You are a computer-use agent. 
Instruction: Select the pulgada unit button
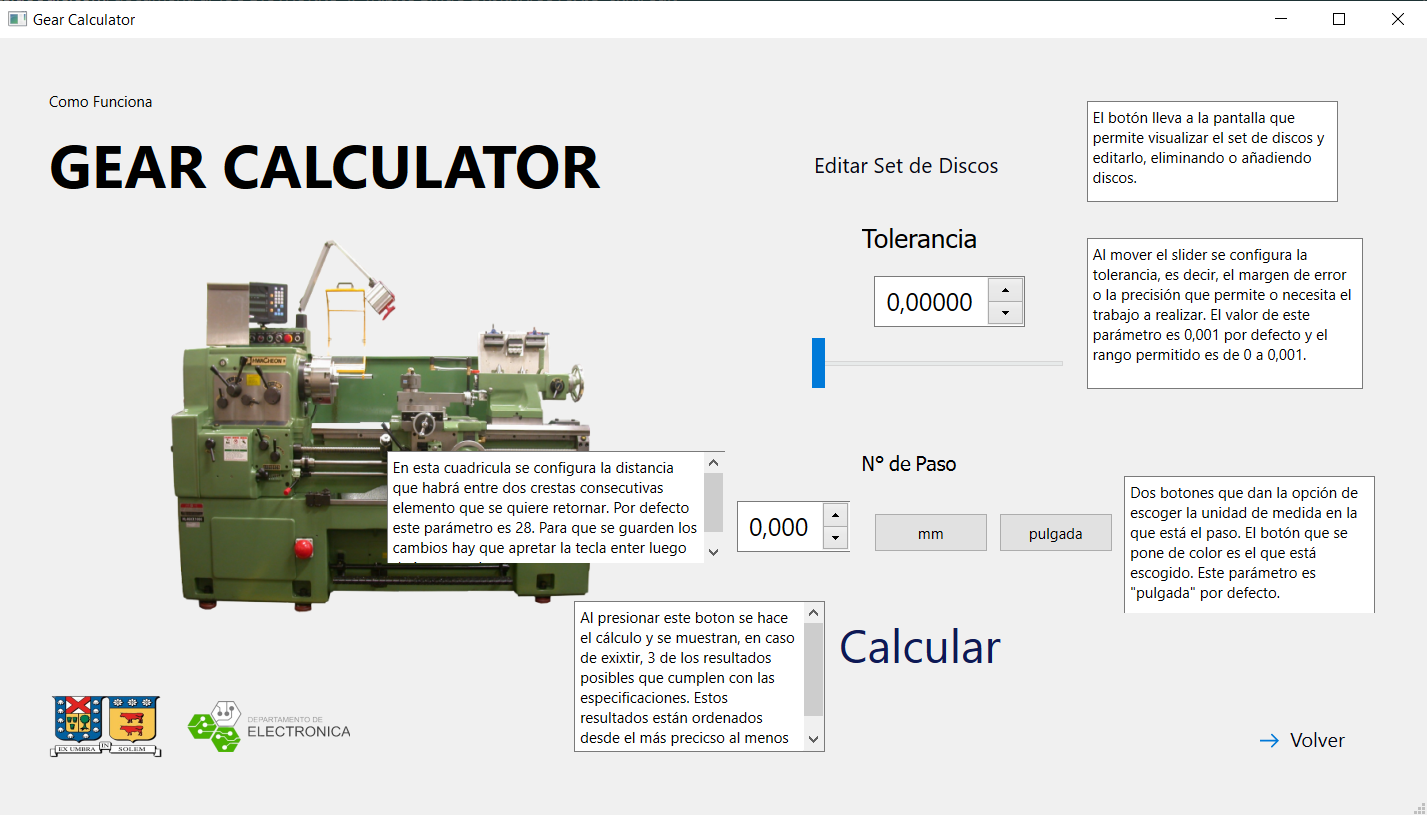pos(1055,533)
